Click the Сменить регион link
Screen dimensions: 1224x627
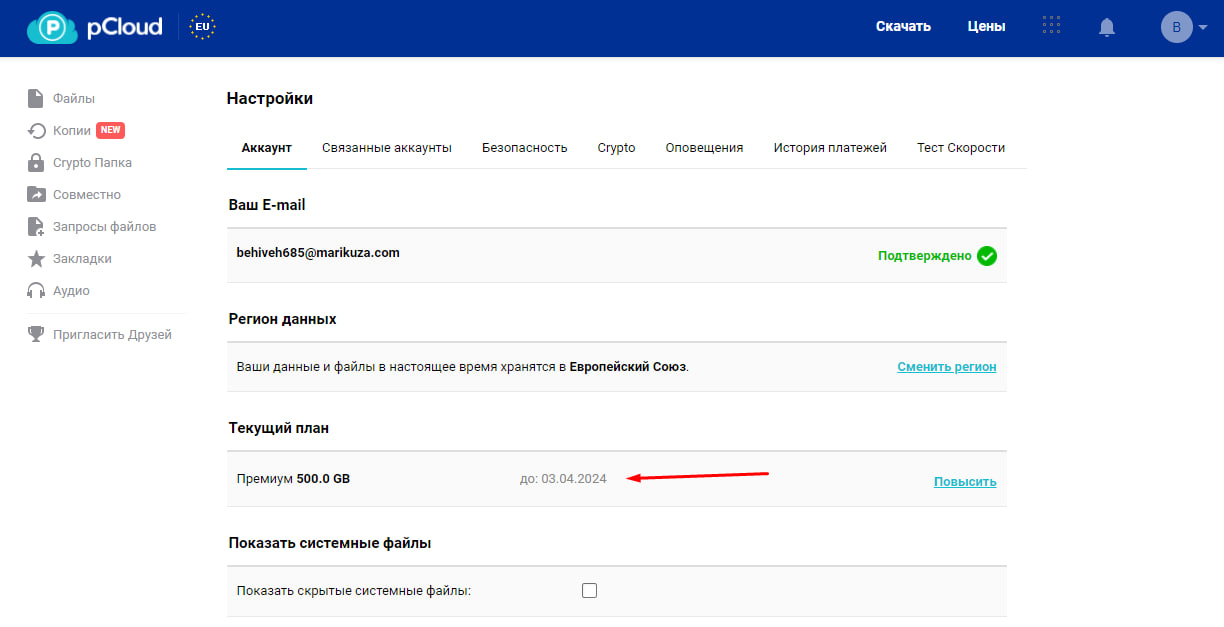tap(946, 367)
